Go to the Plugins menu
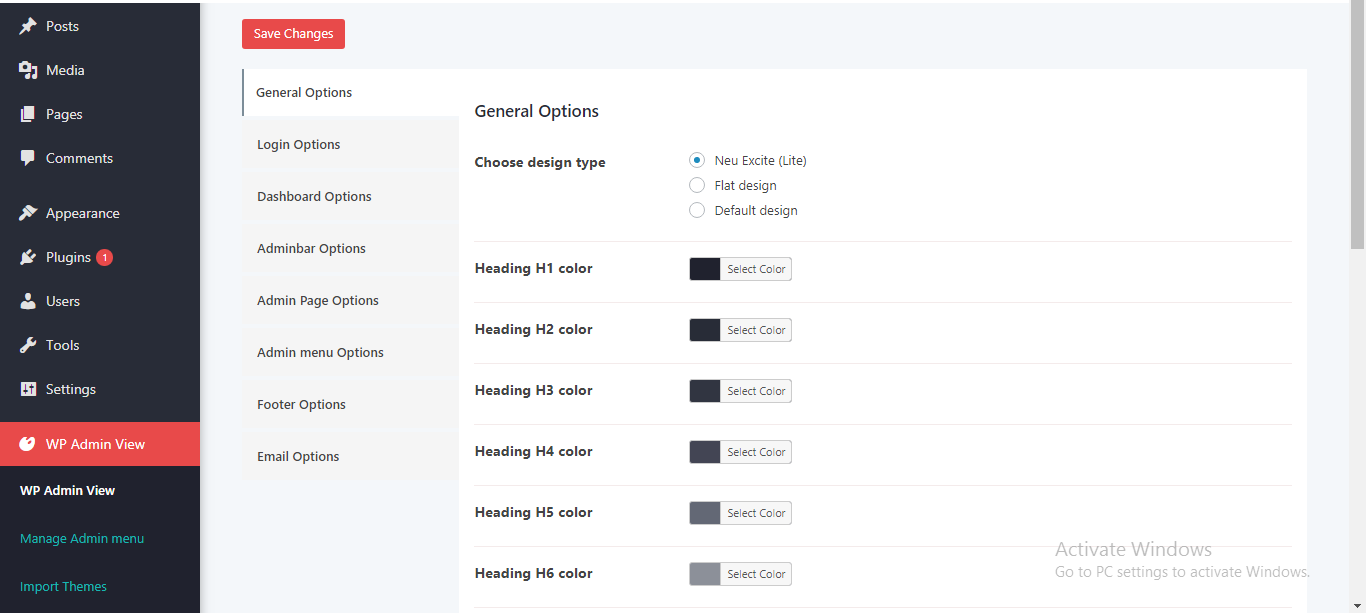 click(100, 257)
